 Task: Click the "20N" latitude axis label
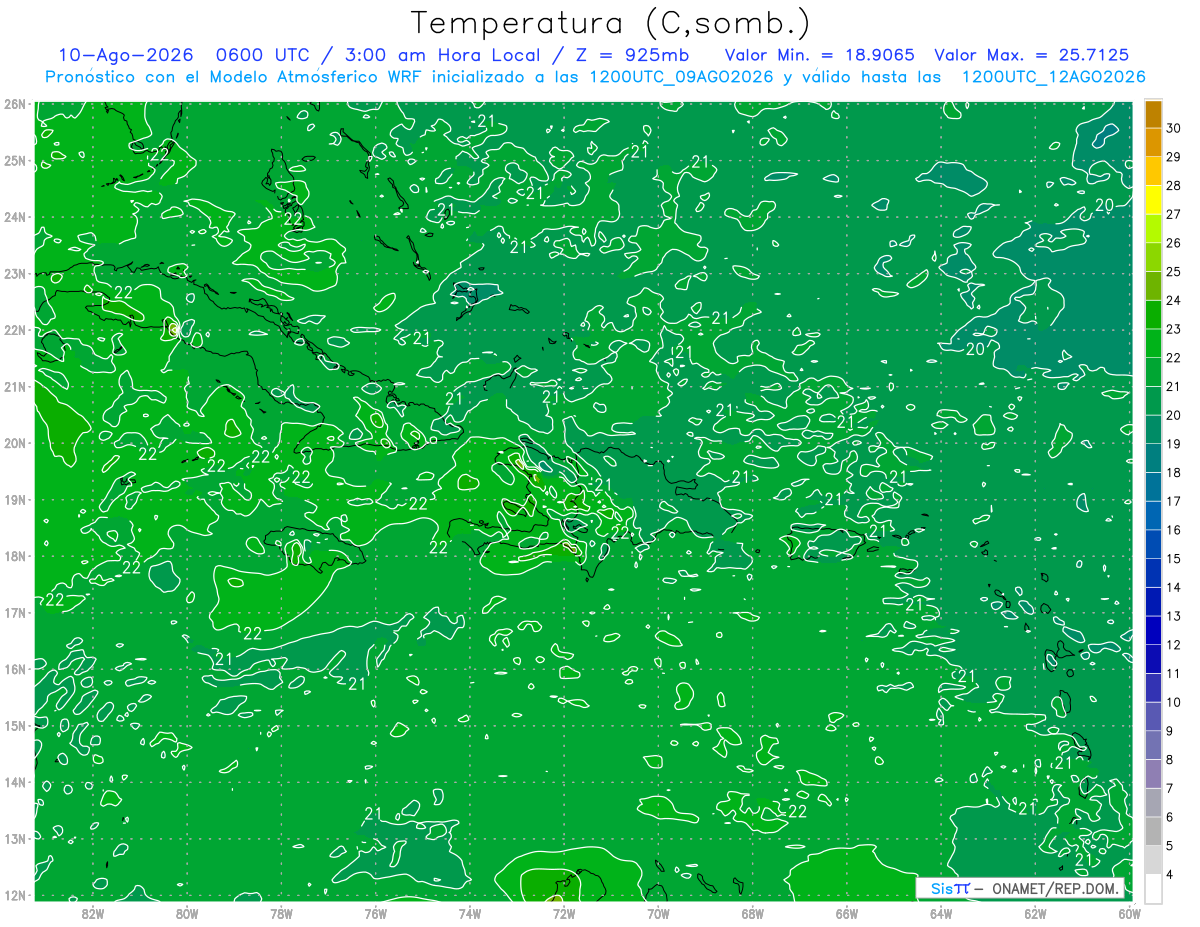[x=15, y=443]
